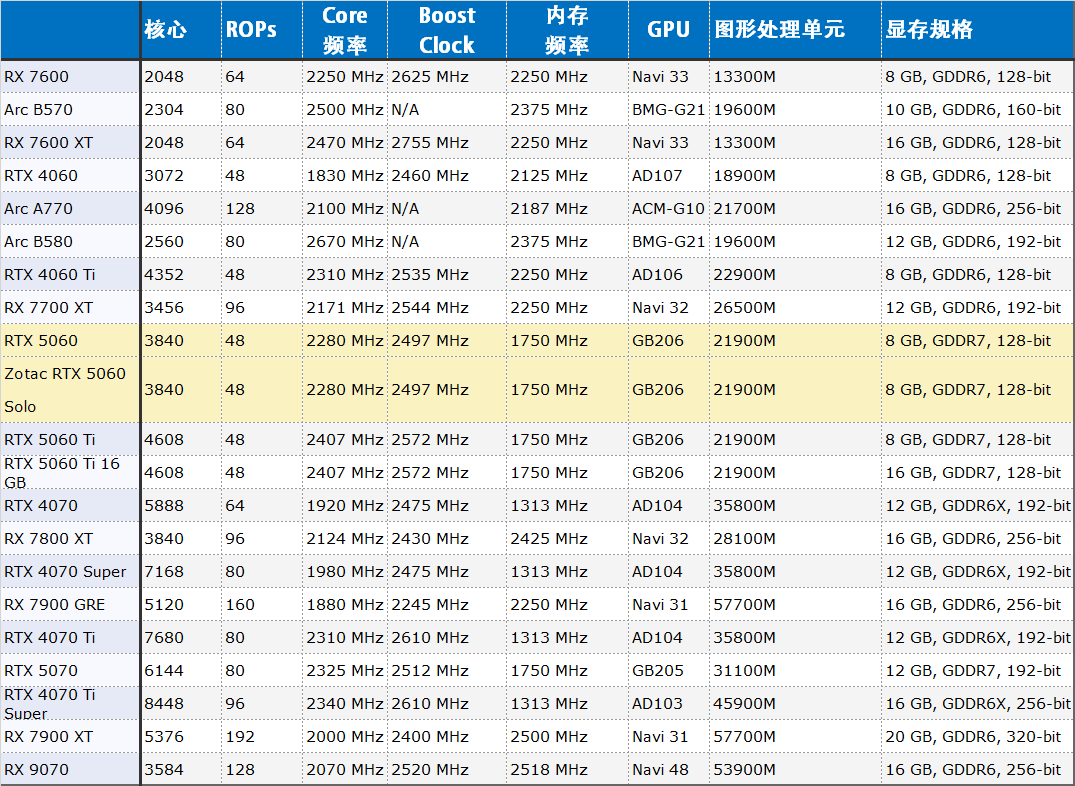Select the ACM-G10 GPU cell

pyautogui.click(x=668, y=209)
